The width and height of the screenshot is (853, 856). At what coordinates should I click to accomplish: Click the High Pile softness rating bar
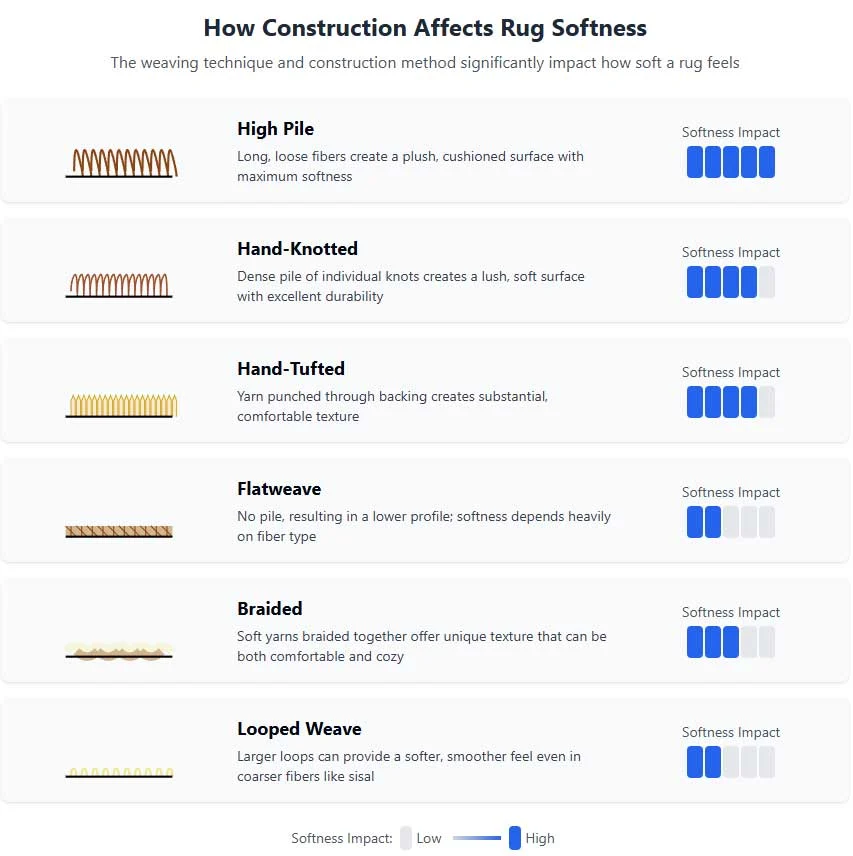[731, 162]
